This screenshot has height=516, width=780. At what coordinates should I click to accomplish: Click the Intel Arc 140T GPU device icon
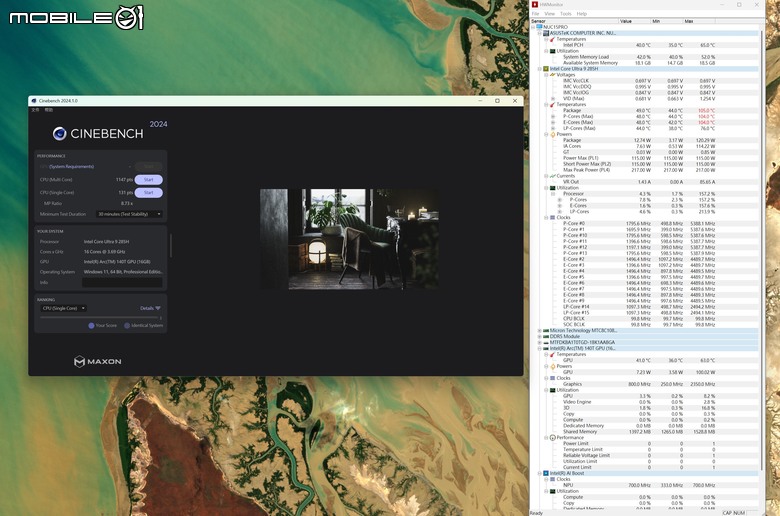tap(546, 348)
